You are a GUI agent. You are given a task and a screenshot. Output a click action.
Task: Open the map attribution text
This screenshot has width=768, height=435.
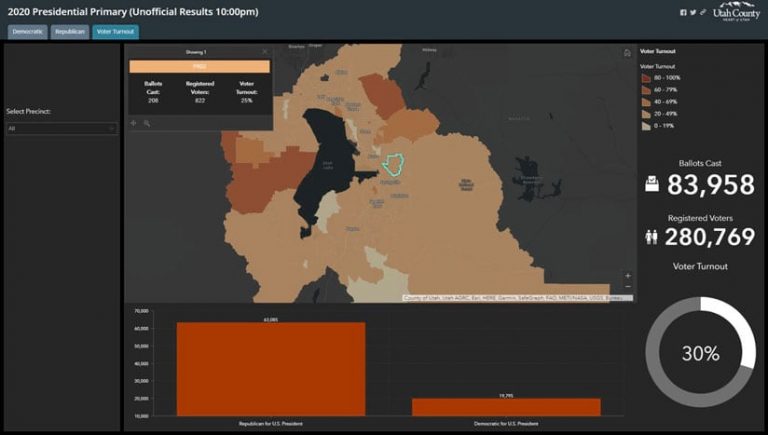(x=517, y=298)
